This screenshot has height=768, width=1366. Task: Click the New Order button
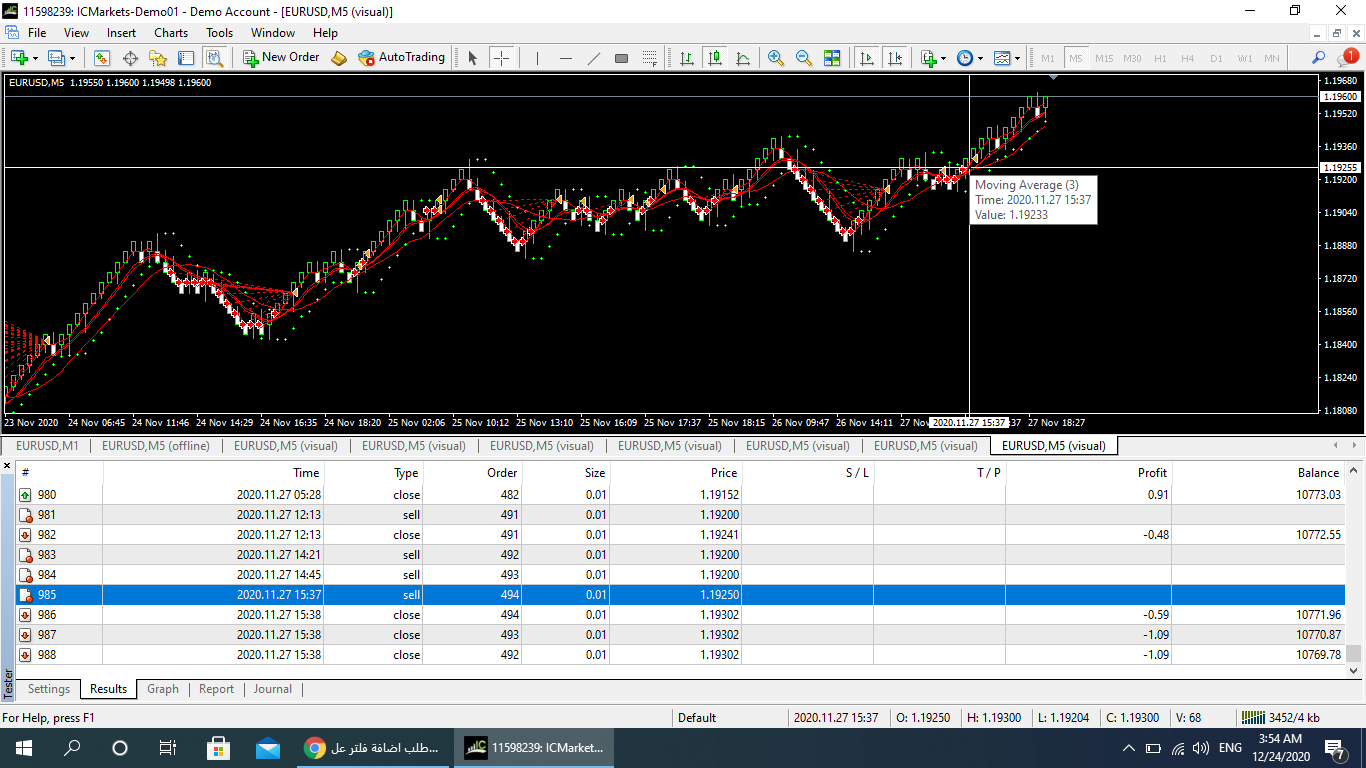pyautogui.click(x=282, y=58)
